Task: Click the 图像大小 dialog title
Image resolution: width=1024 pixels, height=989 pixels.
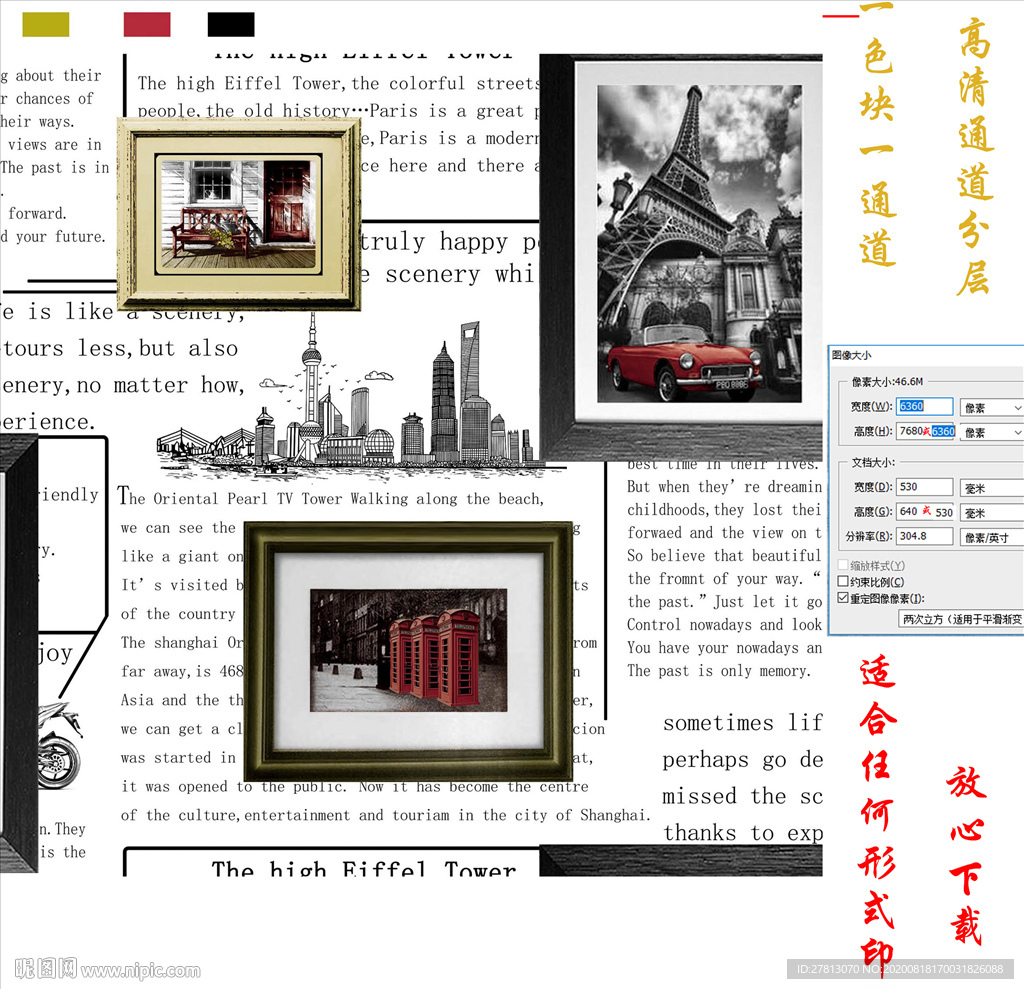Action: click(x=852, y=355)
